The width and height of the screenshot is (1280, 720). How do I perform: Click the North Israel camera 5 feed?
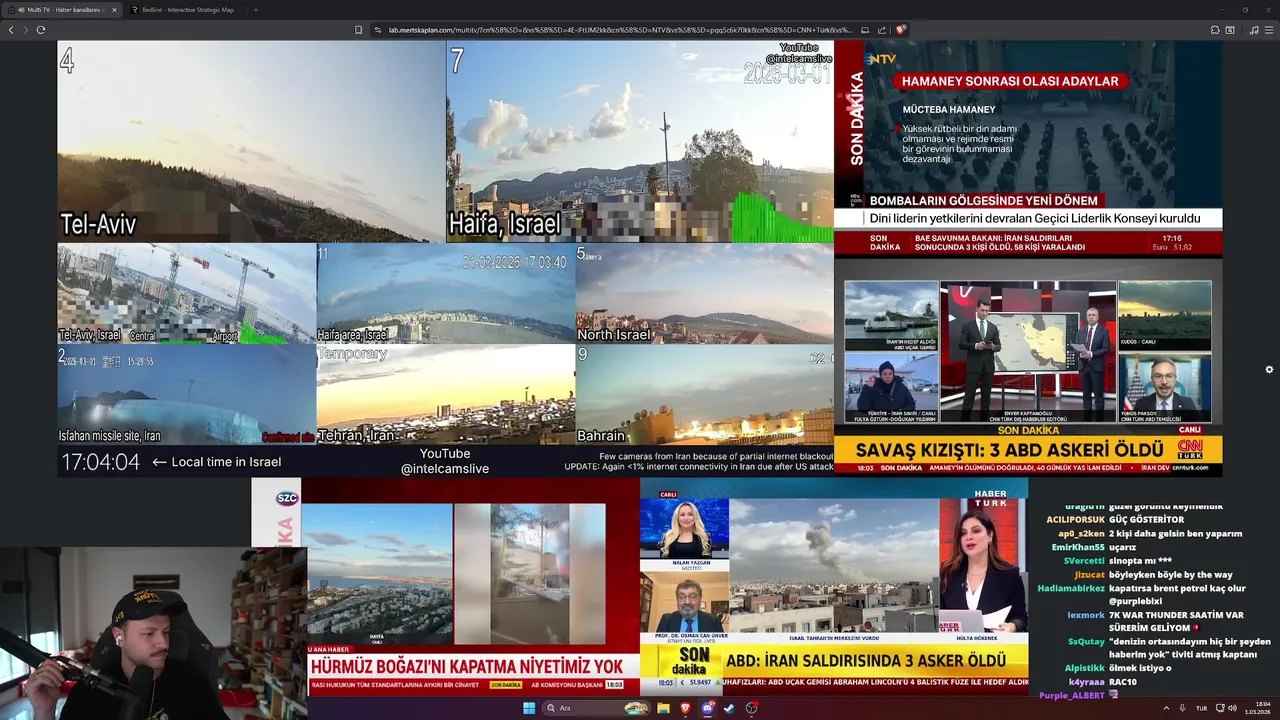pos(704,293)
